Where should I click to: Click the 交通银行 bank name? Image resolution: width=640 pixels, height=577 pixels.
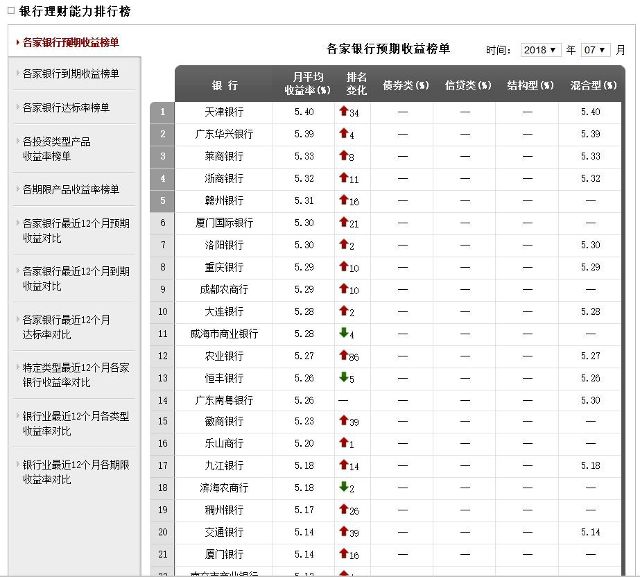click(x=224, y=532)
